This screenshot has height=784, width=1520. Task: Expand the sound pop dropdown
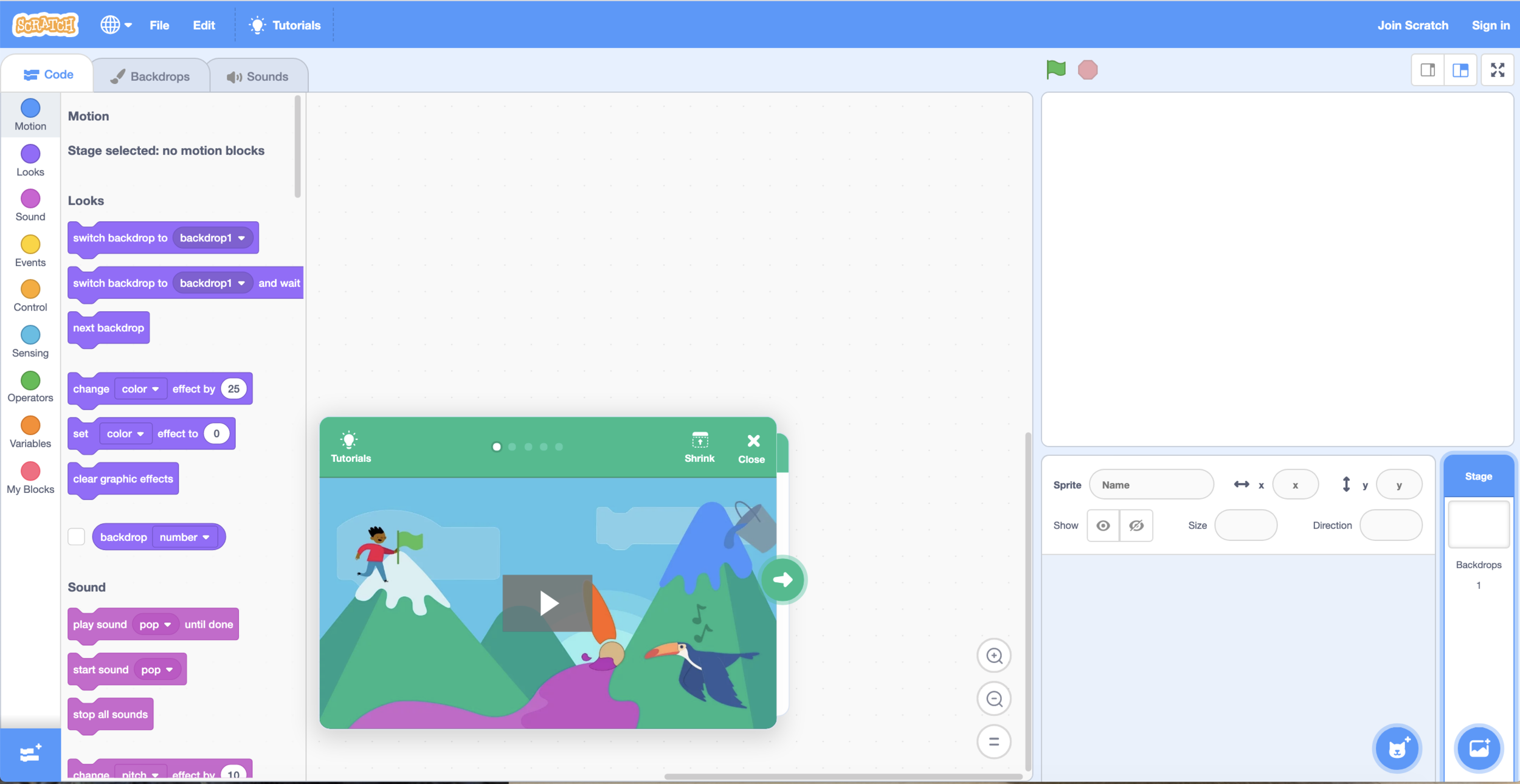point(155,624)
